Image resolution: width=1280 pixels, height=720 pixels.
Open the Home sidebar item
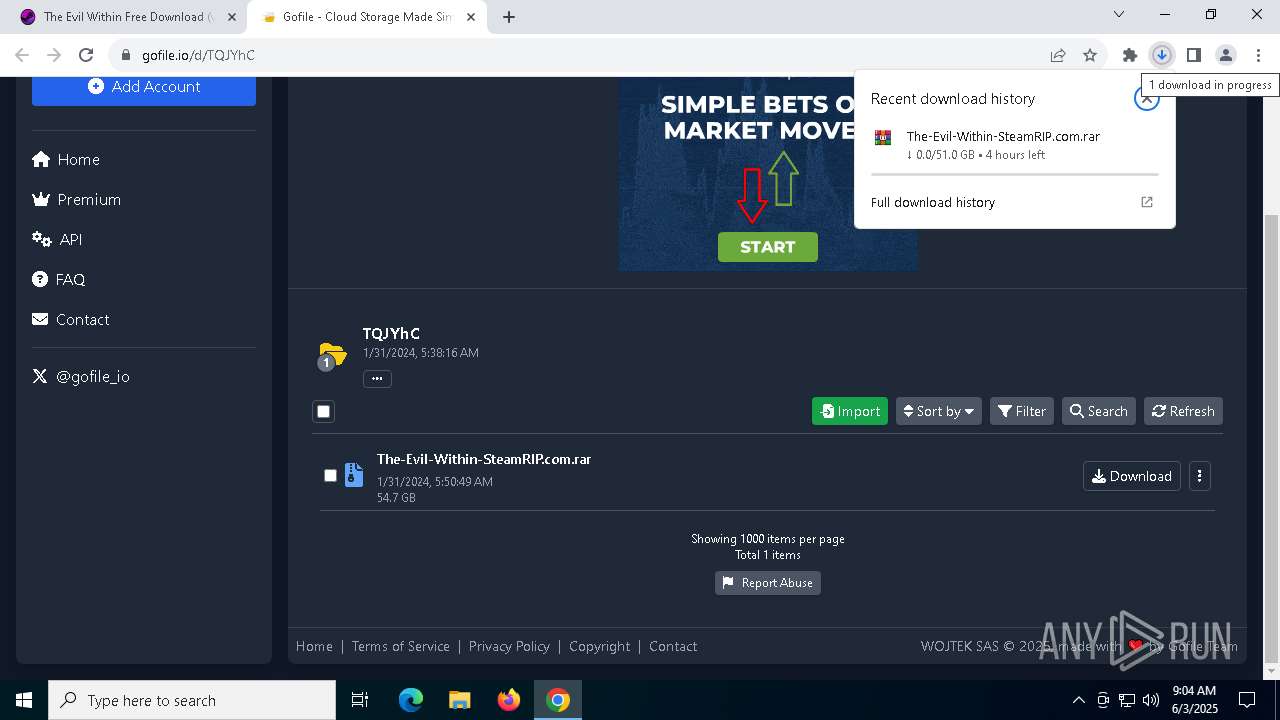(66, 159)
